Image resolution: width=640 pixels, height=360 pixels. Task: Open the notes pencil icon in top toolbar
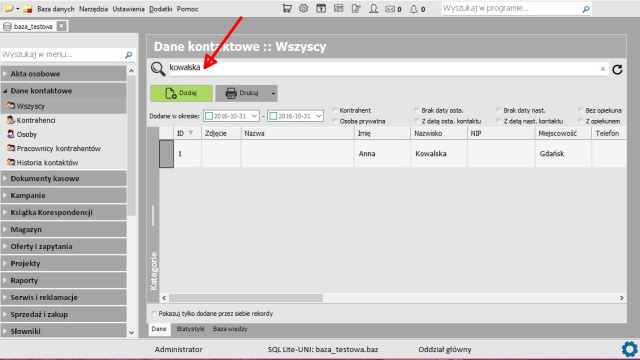pos(356,8)
